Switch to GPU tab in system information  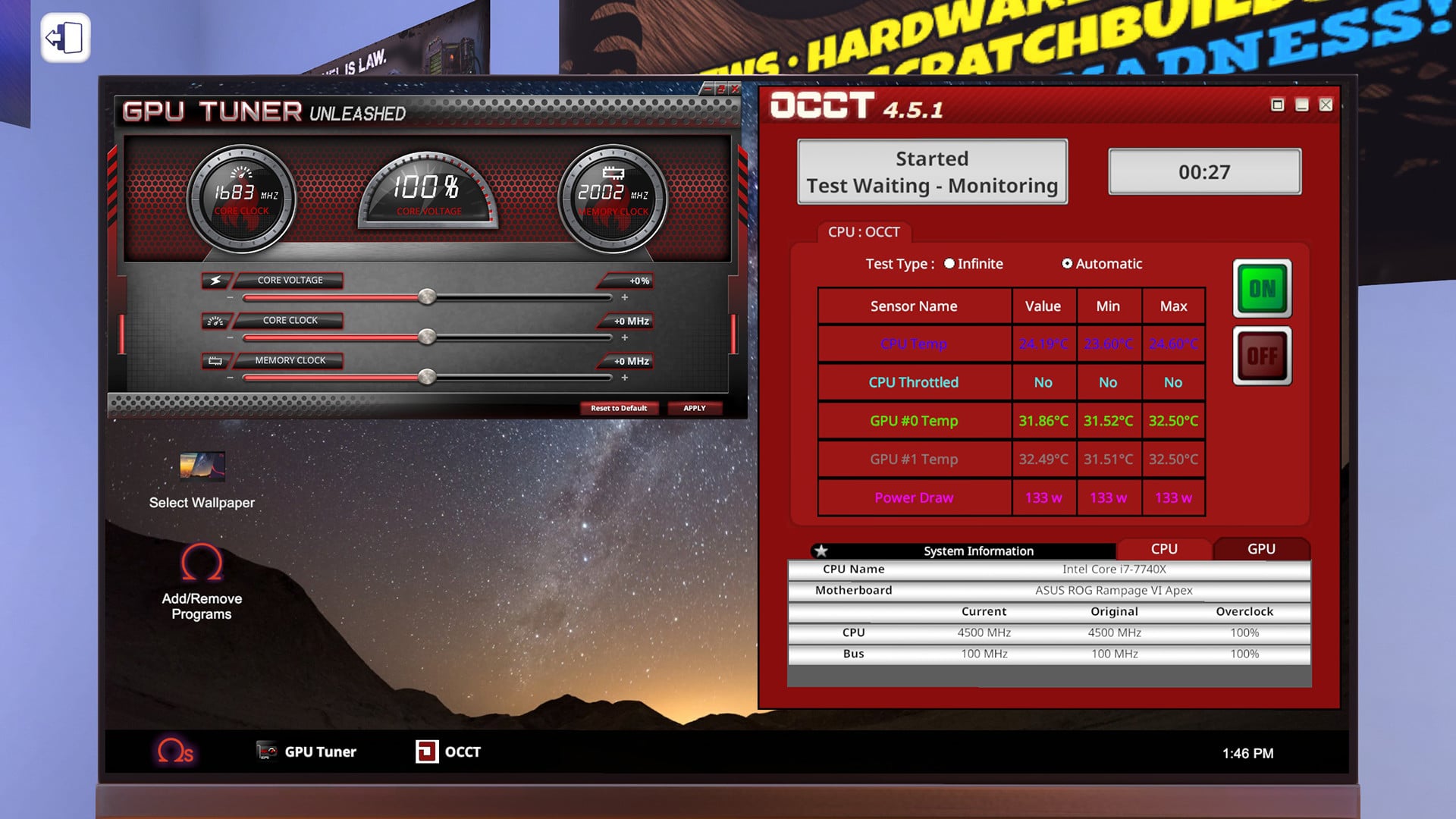[x=1261, y=548]
